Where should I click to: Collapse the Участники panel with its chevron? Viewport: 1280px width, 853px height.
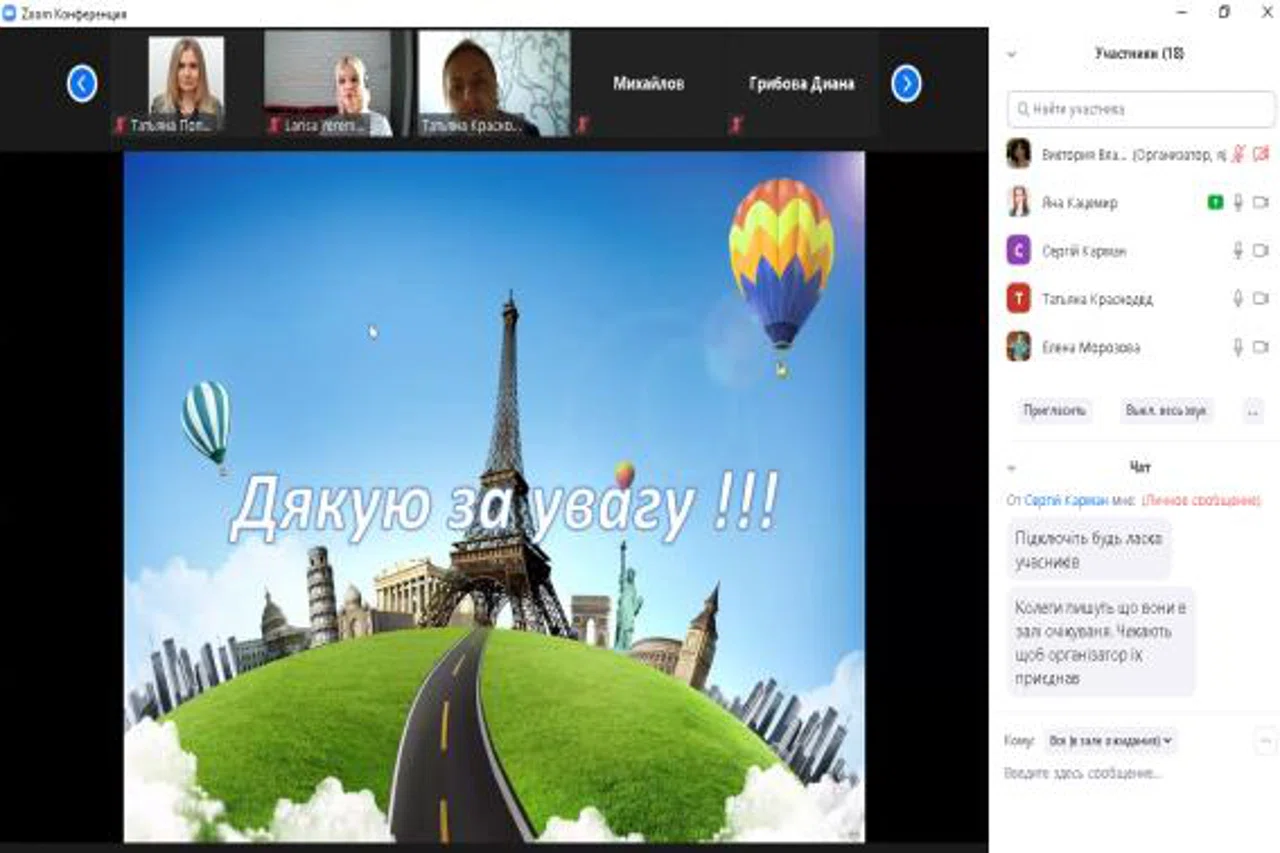pyautogui.click(x=1011, y=54)
